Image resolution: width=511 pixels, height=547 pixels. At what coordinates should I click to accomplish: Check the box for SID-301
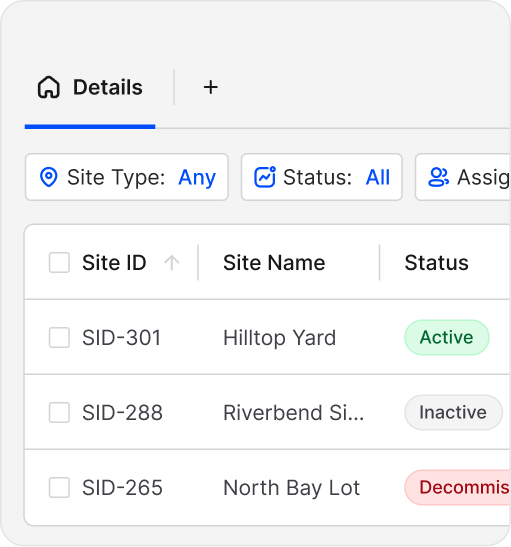click(59, 337)
